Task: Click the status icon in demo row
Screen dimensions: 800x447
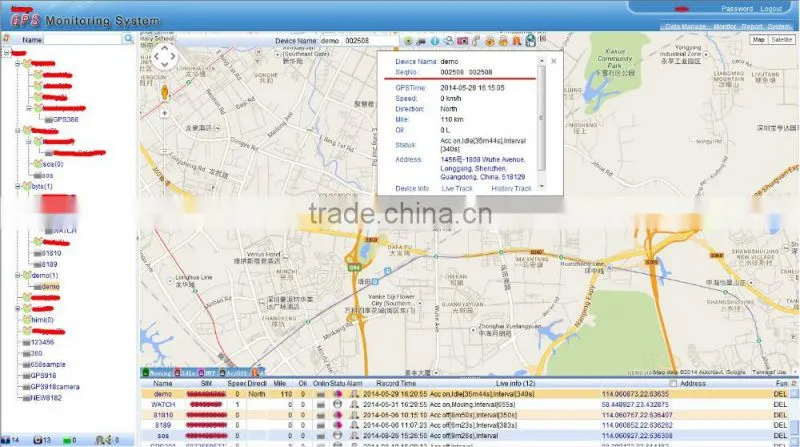Action: click(337, 394)
